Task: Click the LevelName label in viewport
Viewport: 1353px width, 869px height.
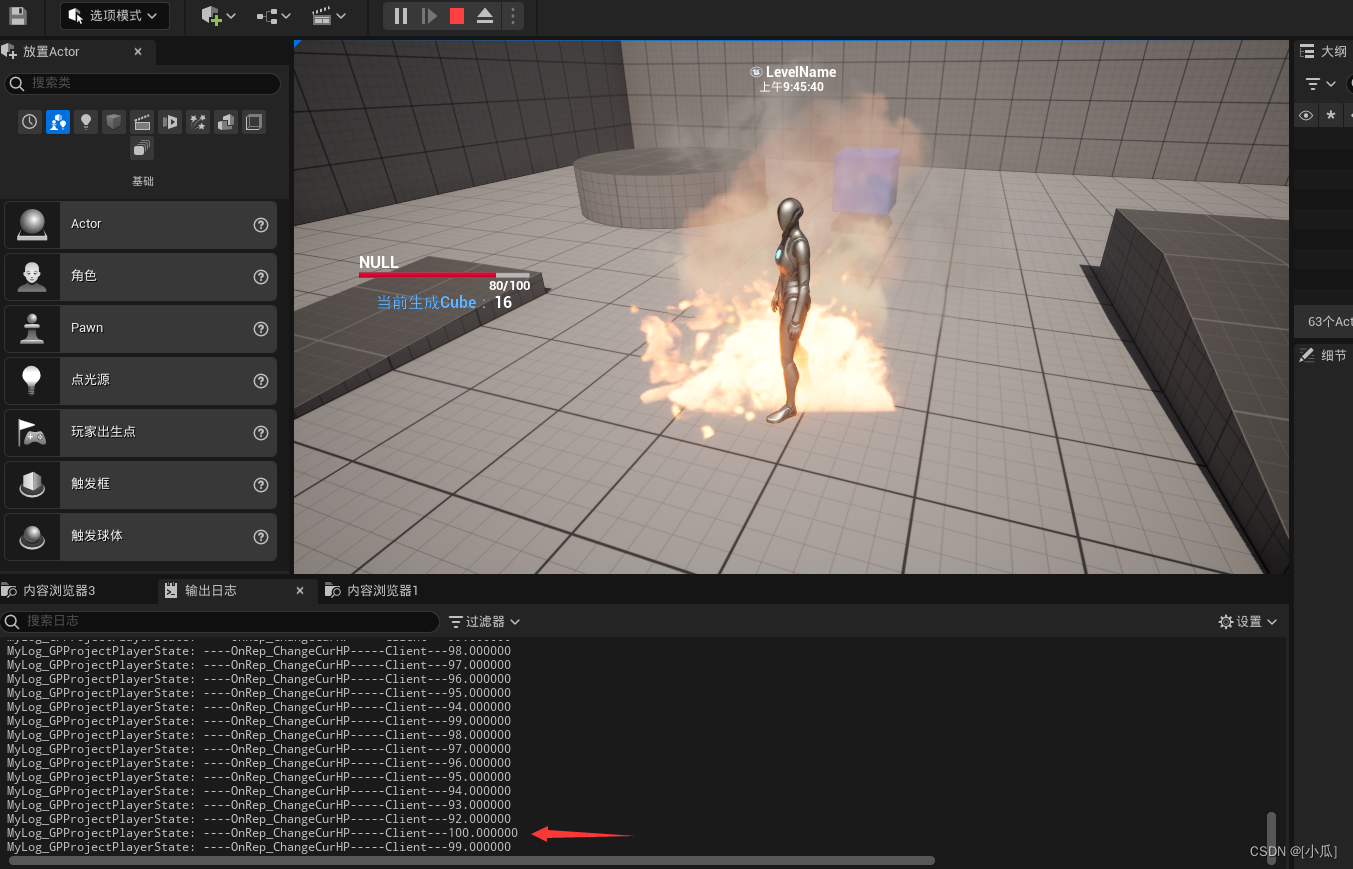Action: coord(801,72)
